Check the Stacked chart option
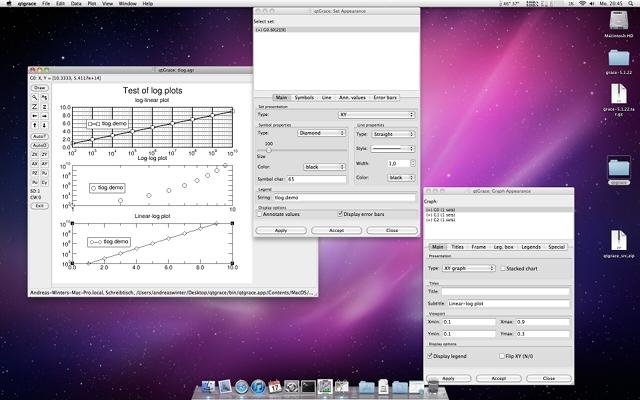 point(501,269)
